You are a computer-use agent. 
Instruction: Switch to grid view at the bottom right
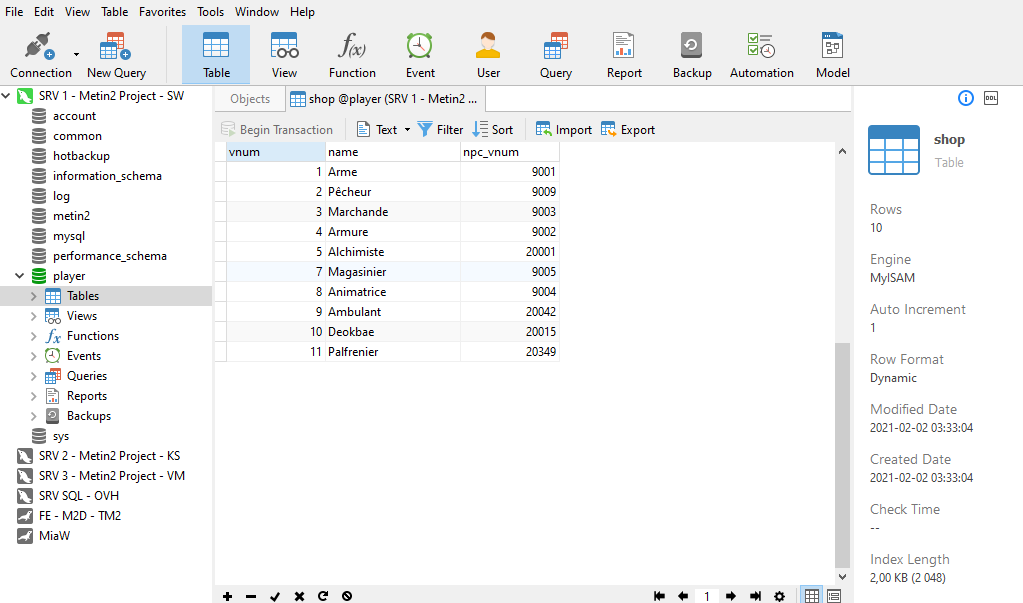(812, 596)
